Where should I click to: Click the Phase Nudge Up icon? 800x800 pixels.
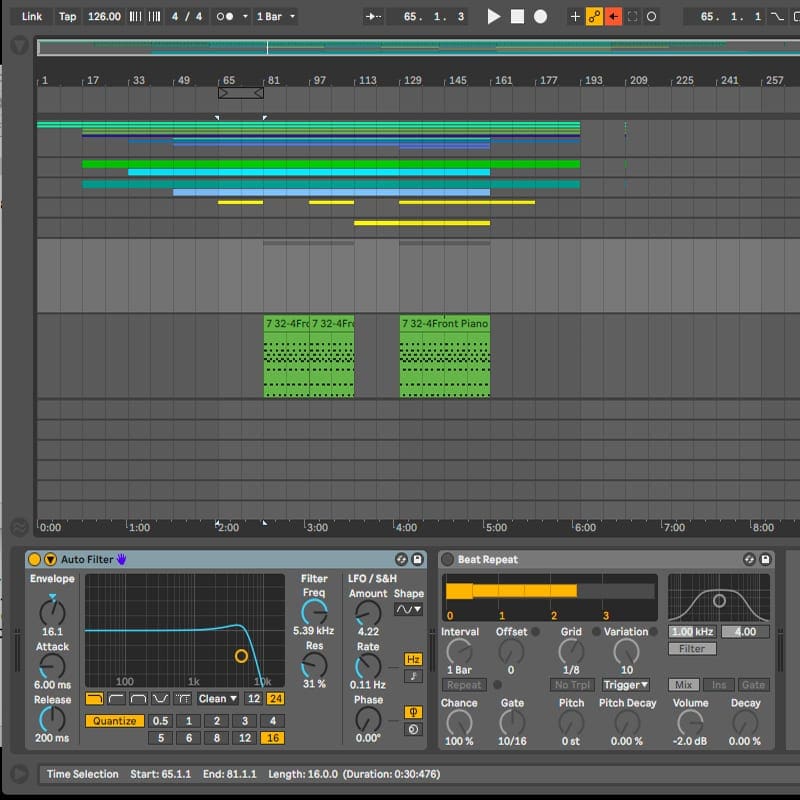154,17
